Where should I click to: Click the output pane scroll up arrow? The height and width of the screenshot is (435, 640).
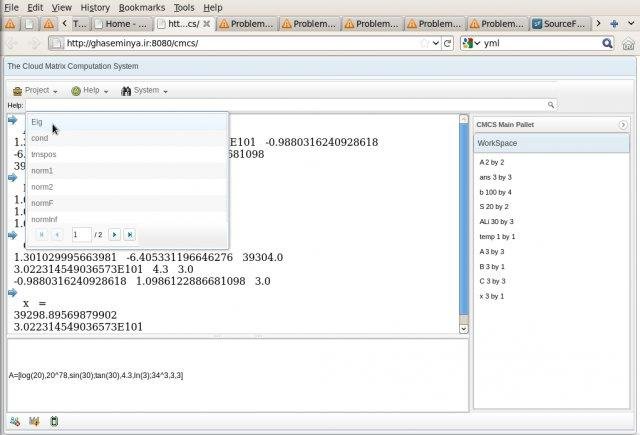pyautogui.click(x=464, y=119)
